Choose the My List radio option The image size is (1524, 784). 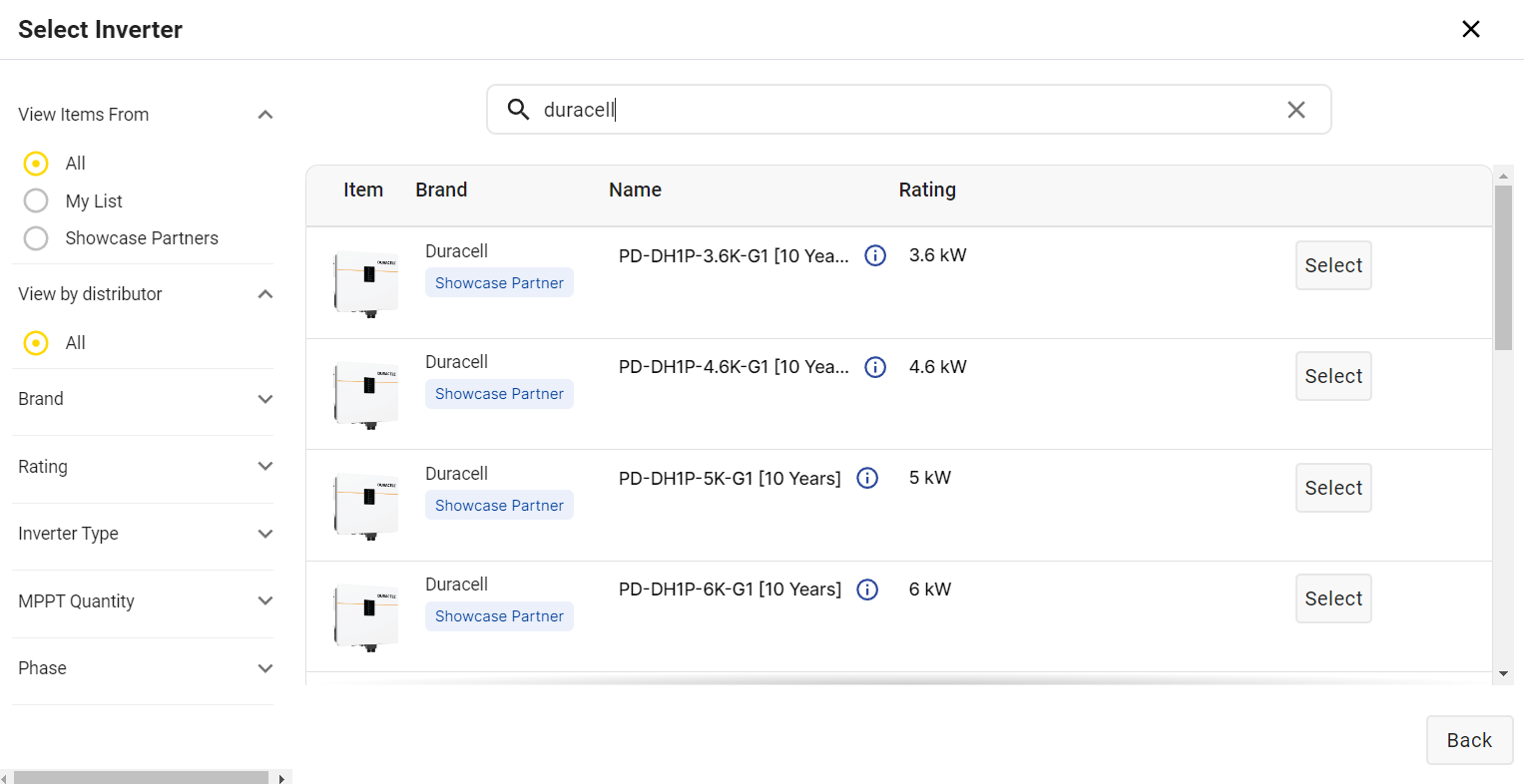(x=36, y=200)
